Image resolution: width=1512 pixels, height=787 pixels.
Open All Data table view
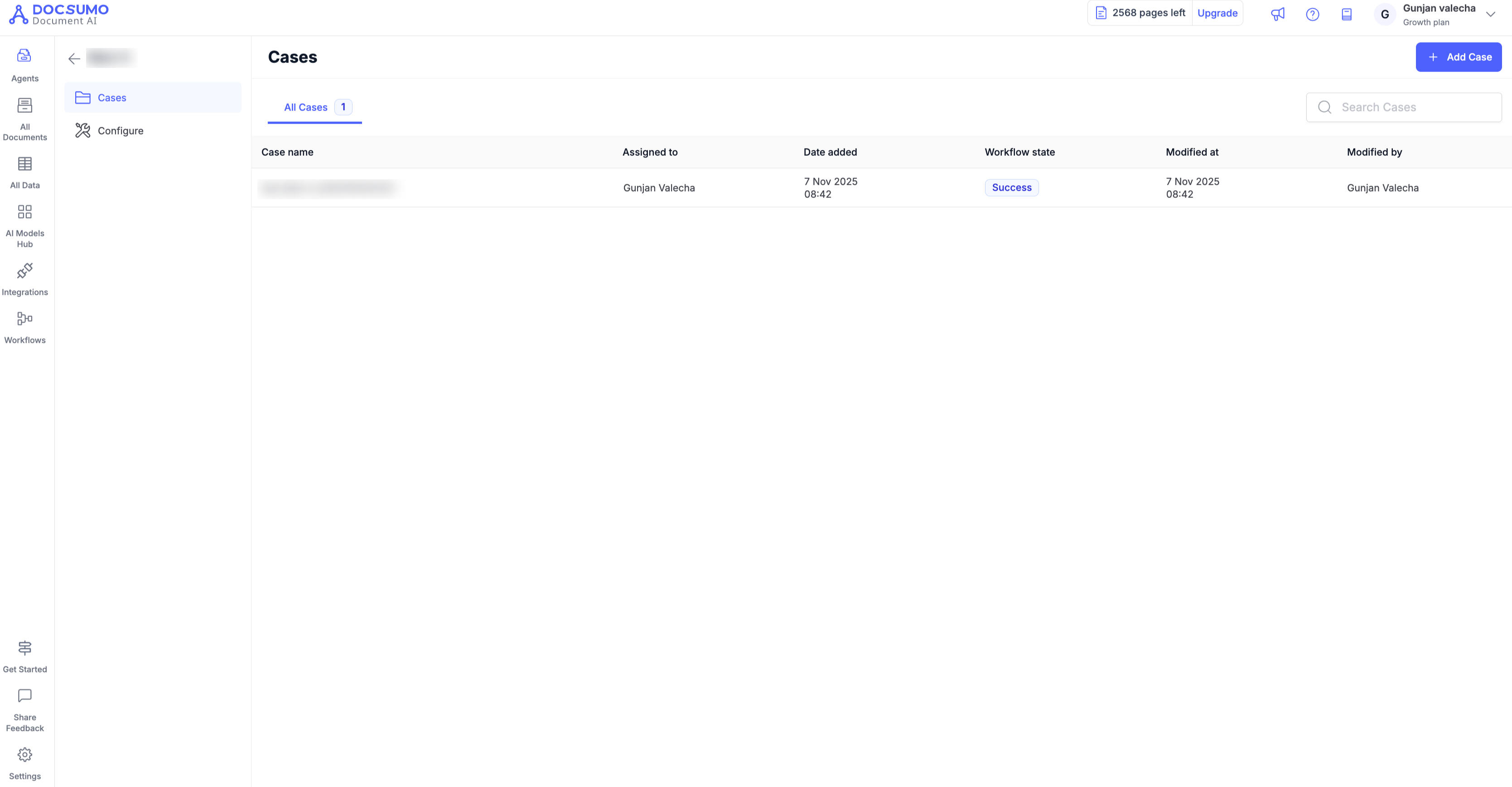24,172
